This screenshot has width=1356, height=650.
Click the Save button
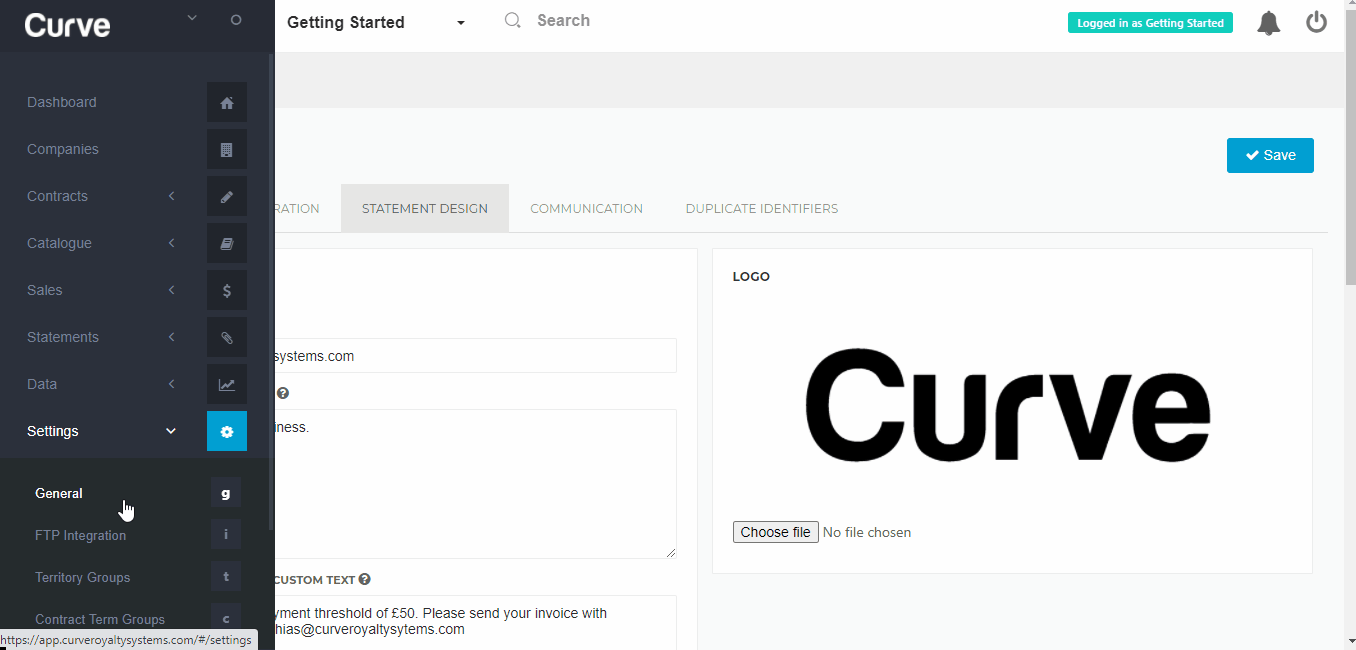pos(1270,155)
